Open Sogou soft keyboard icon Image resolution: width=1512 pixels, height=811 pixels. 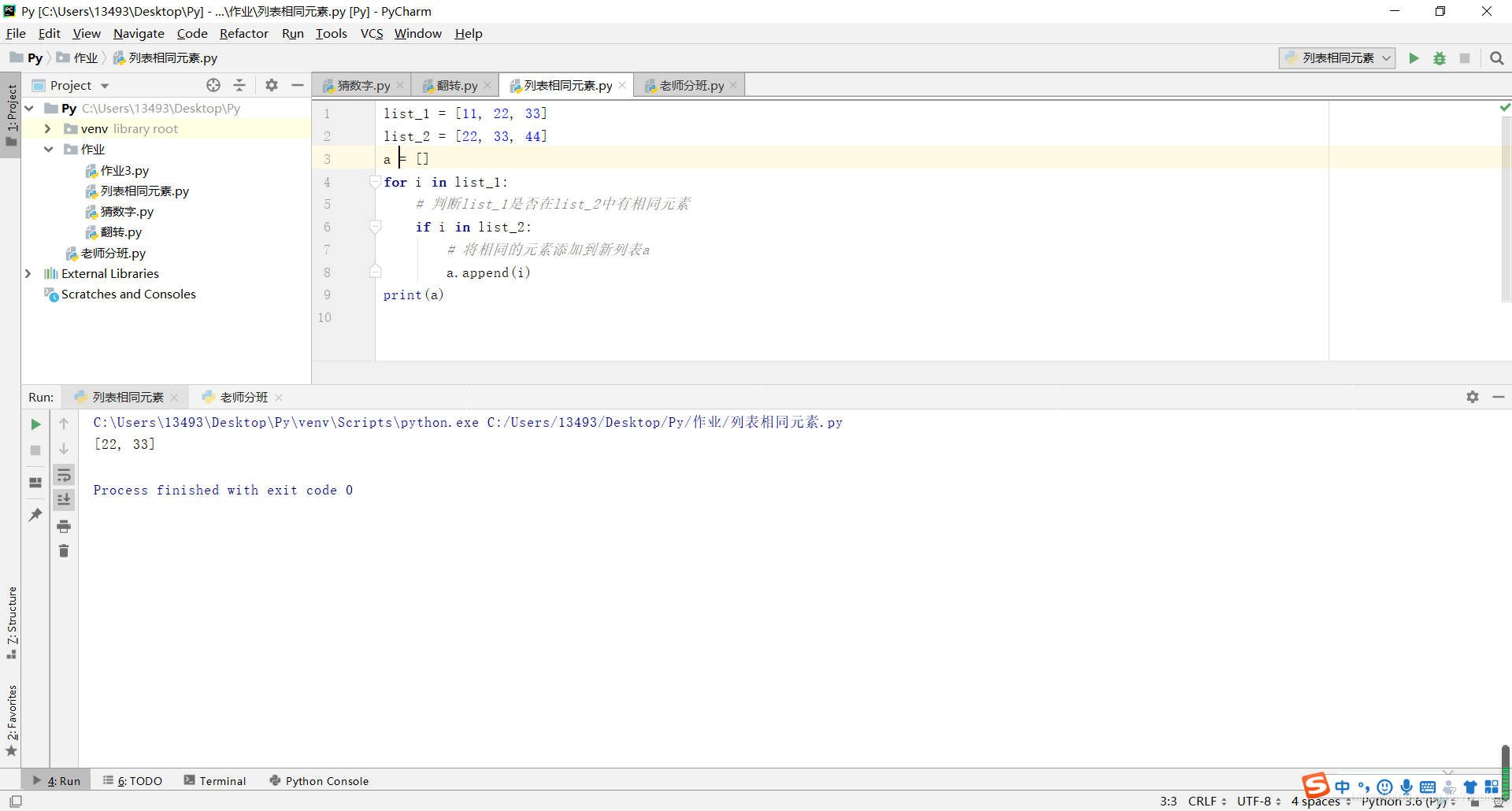tap(1428, 787)
